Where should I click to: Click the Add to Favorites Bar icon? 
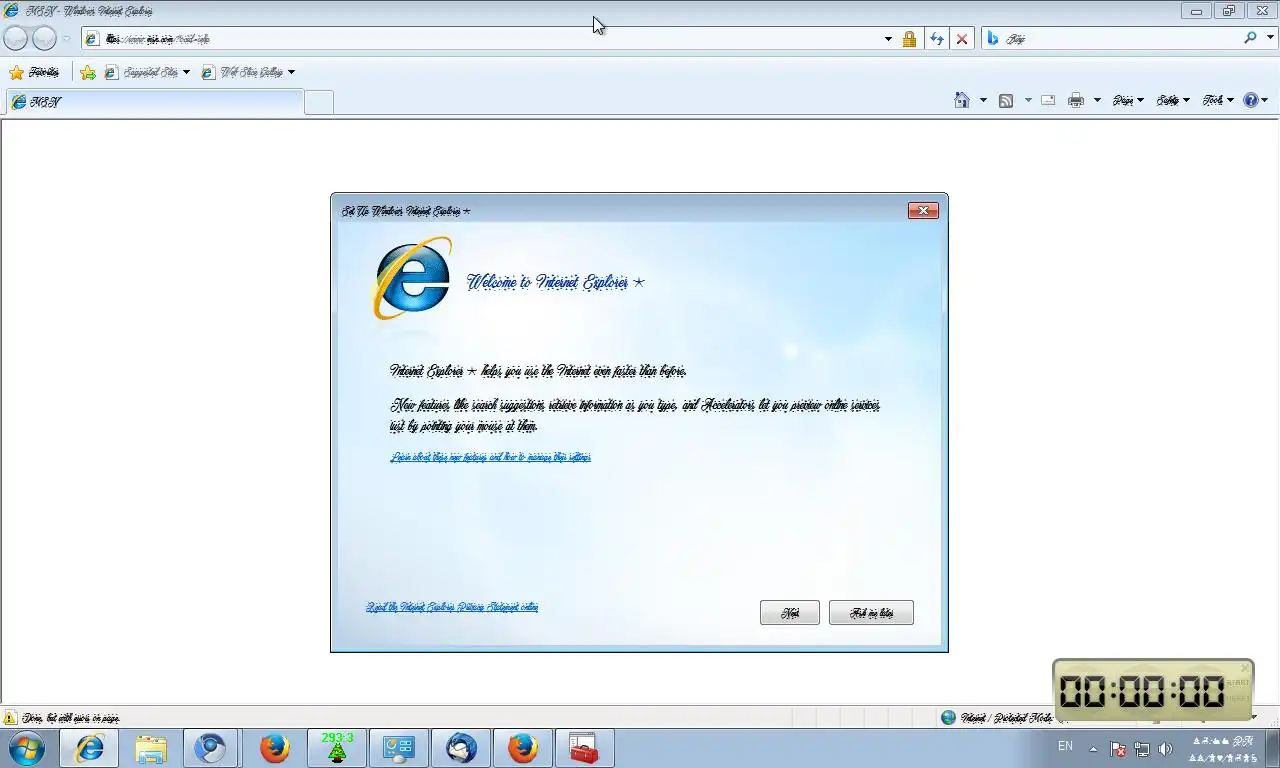tap(88, 72)
